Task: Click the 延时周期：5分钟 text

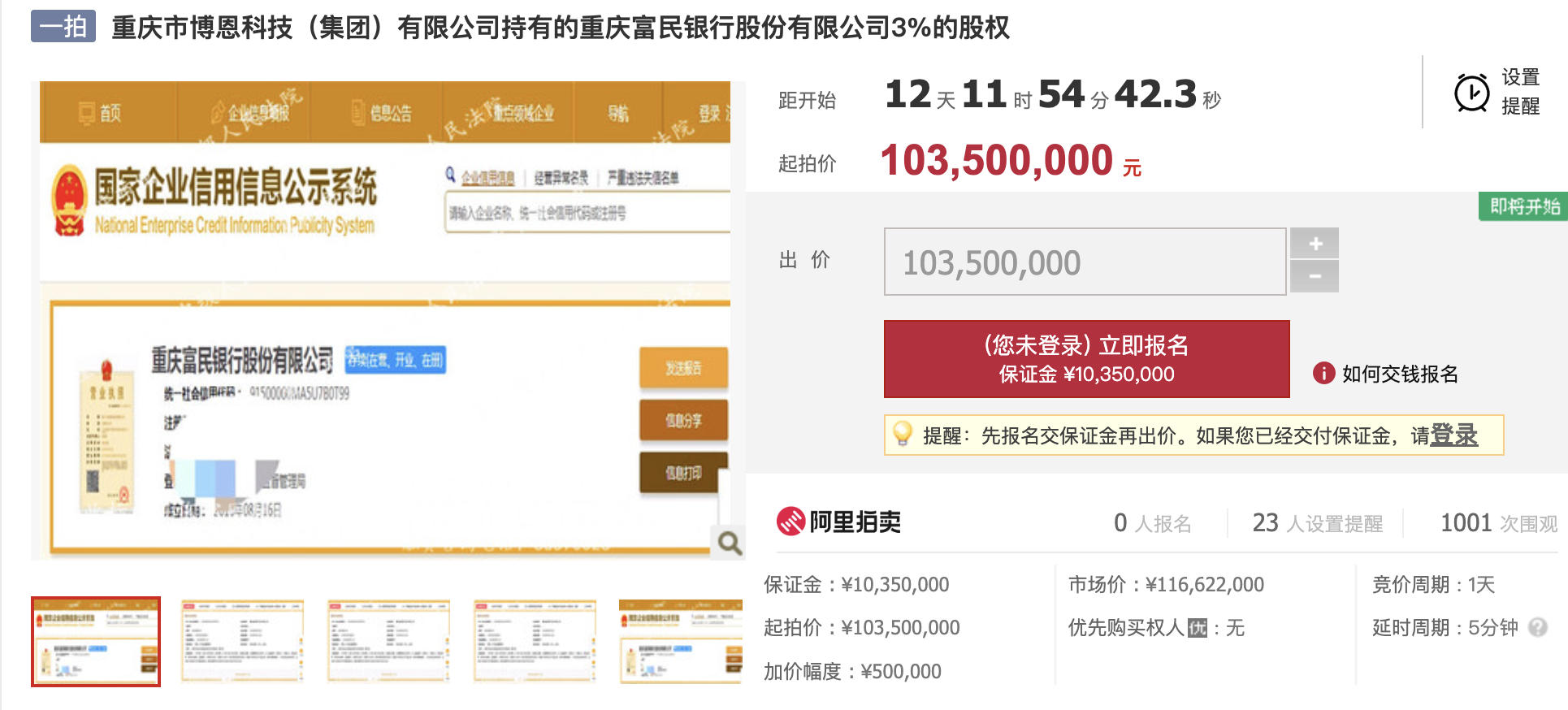Action: [x=1445, y=627]
